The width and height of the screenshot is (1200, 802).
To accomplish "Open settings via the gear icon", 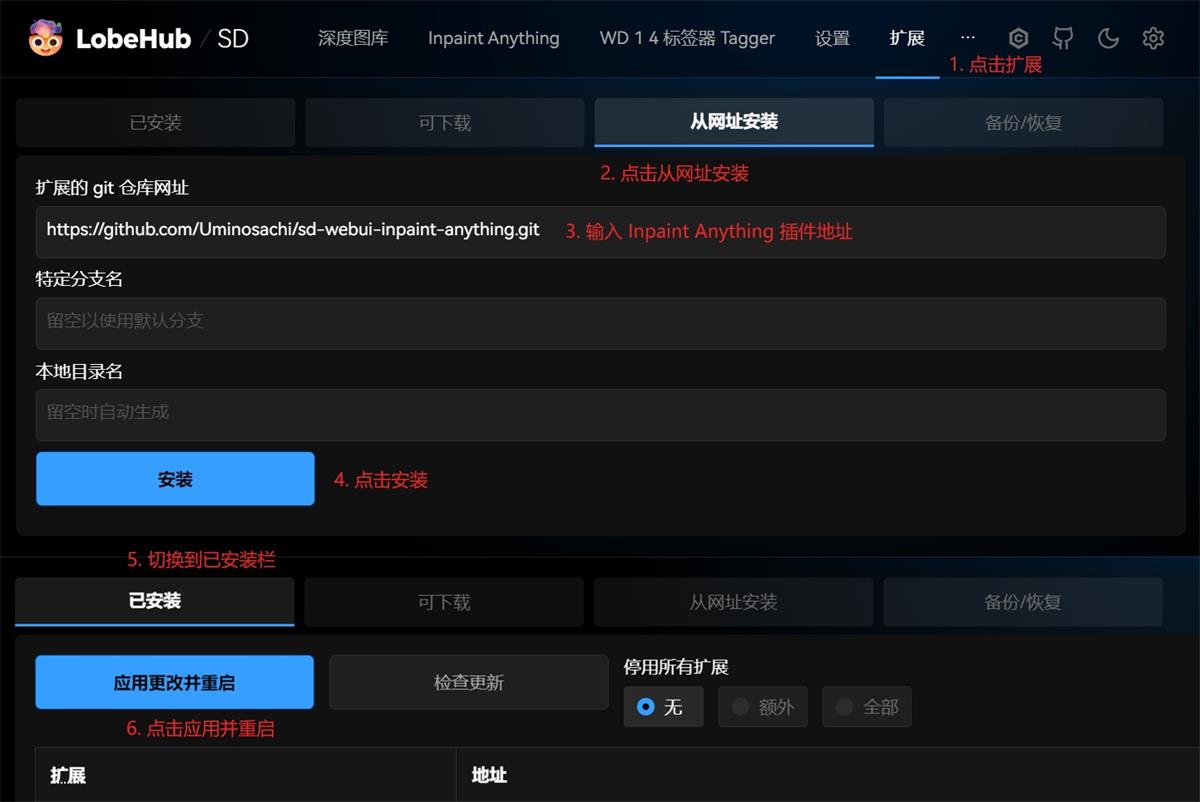I will click(1153, 39).
